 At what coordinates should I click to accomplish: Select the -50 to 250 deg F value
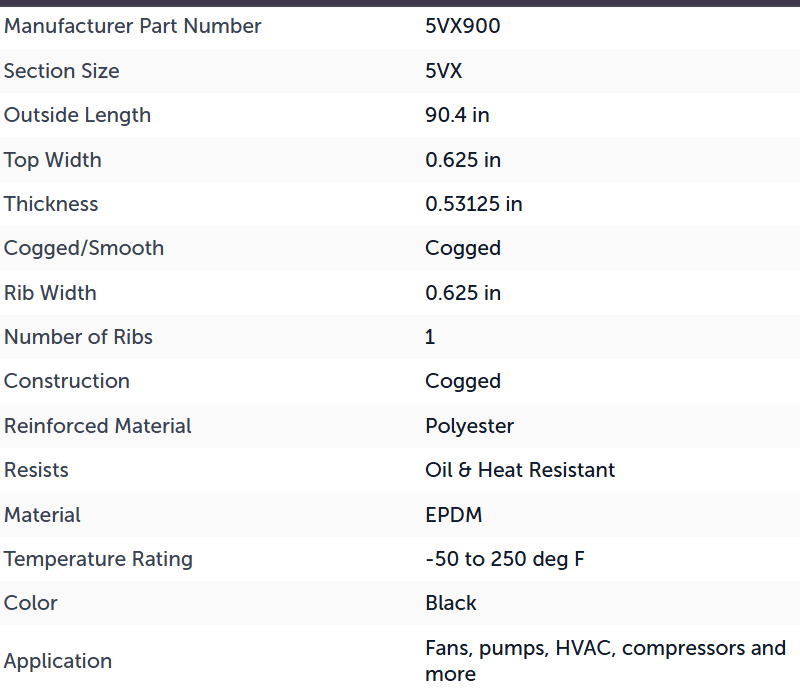(505, 559)
